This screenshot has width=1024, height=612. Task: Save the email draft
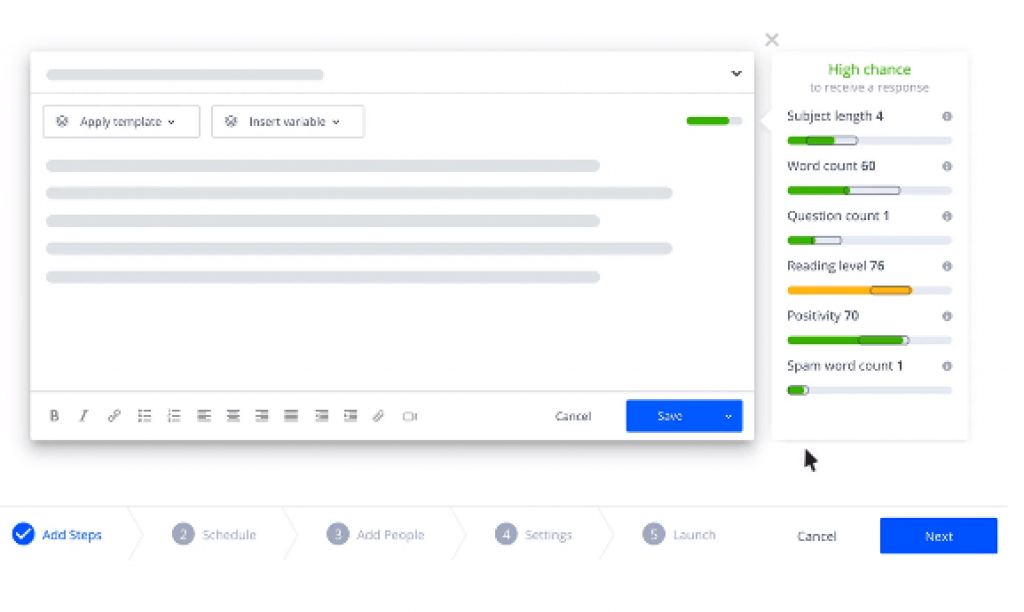[x=668, y=416]
